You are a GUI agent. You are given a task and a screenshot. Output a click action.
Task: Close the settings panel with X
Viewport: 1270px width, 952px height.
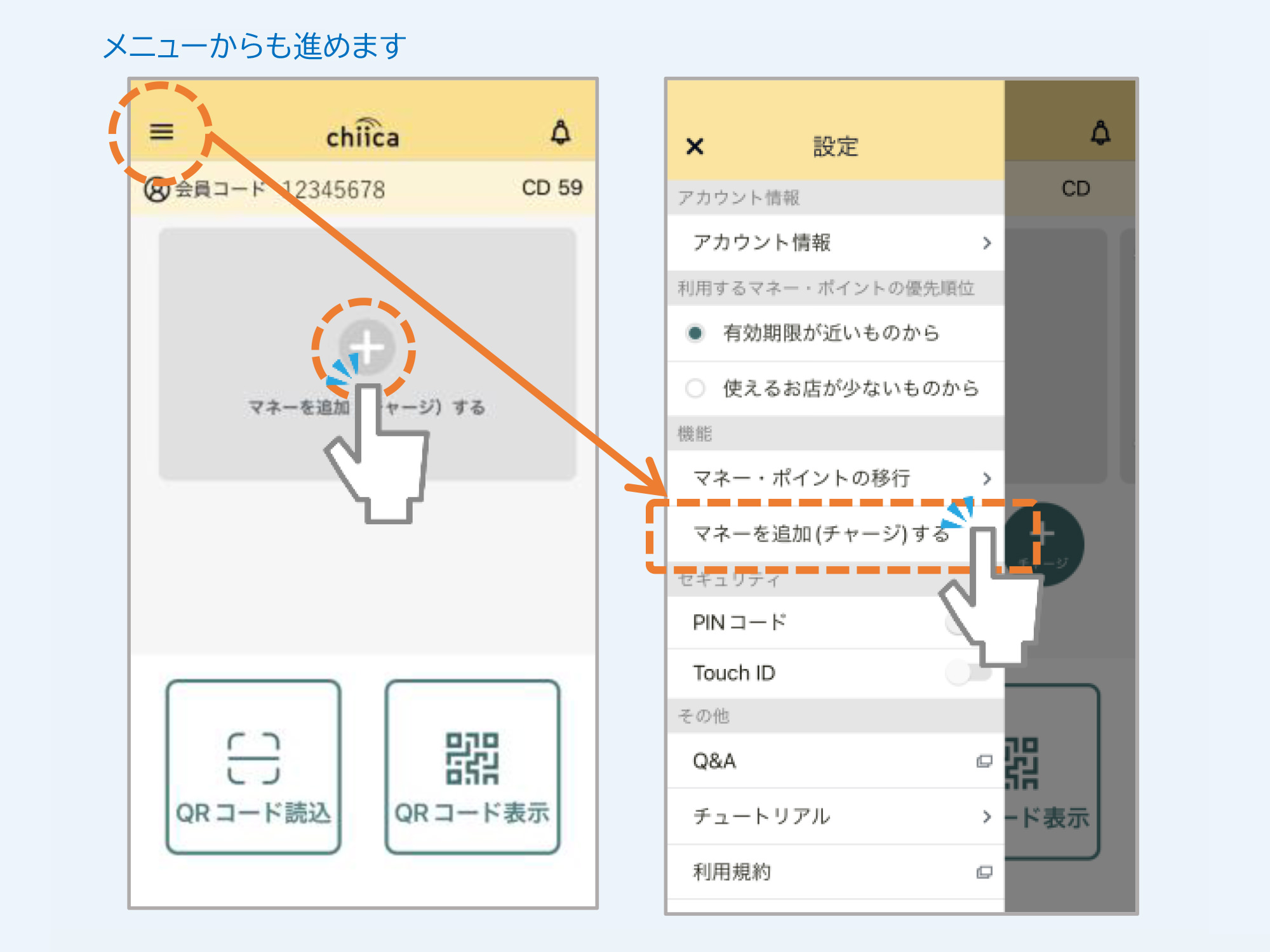pyautogui.click(x=695, y=147)
